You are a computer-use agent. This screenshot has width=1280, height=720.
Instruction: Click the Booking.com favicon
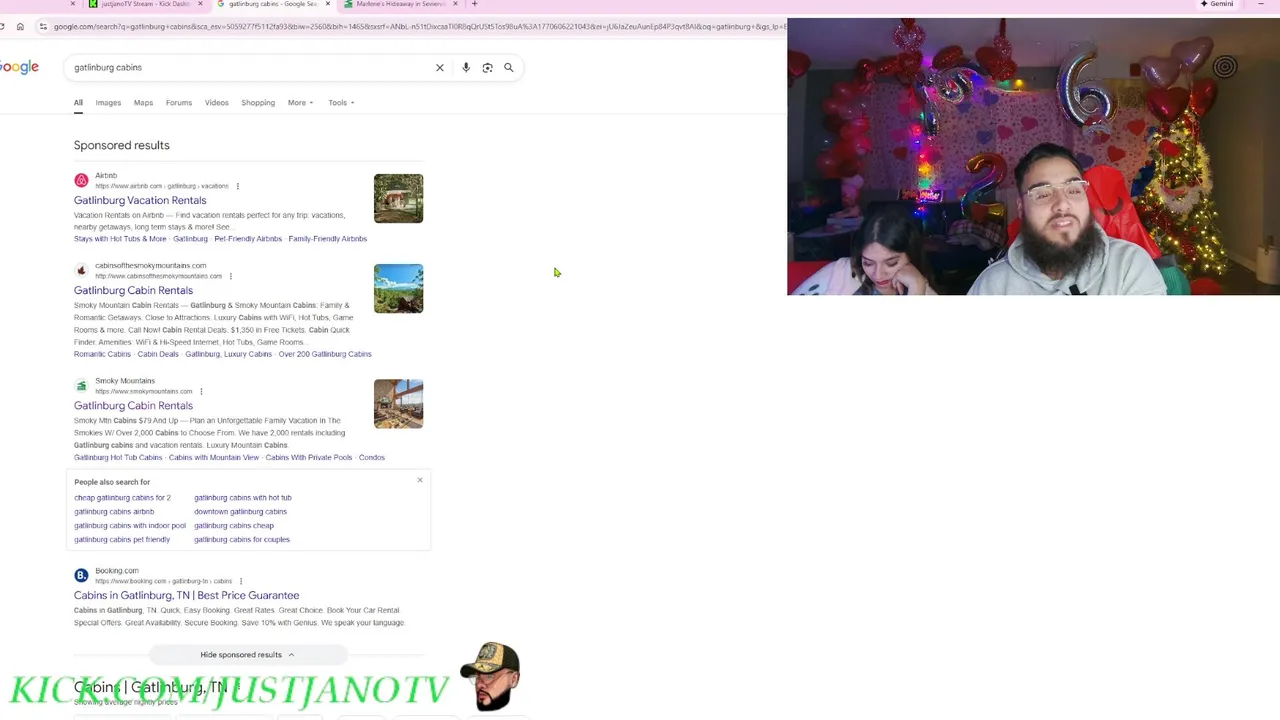(81, 575)
